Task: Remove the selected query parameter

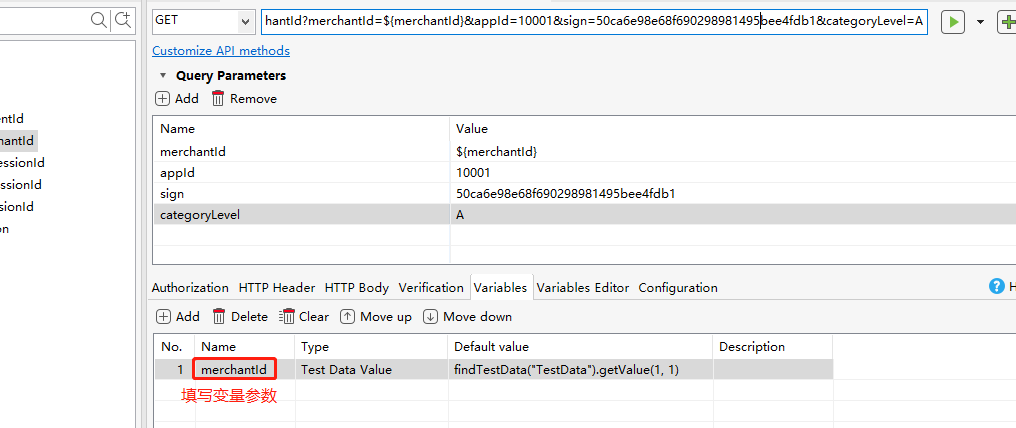Action: tap(243, 98)
